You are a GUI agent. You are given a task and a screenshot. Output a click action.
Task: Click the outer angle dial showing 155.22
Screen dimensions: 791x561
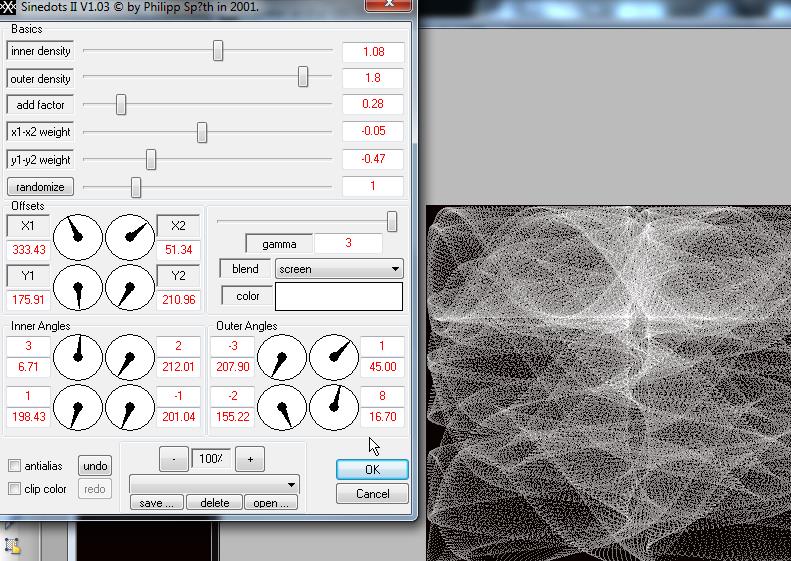(x=282, y=408)
